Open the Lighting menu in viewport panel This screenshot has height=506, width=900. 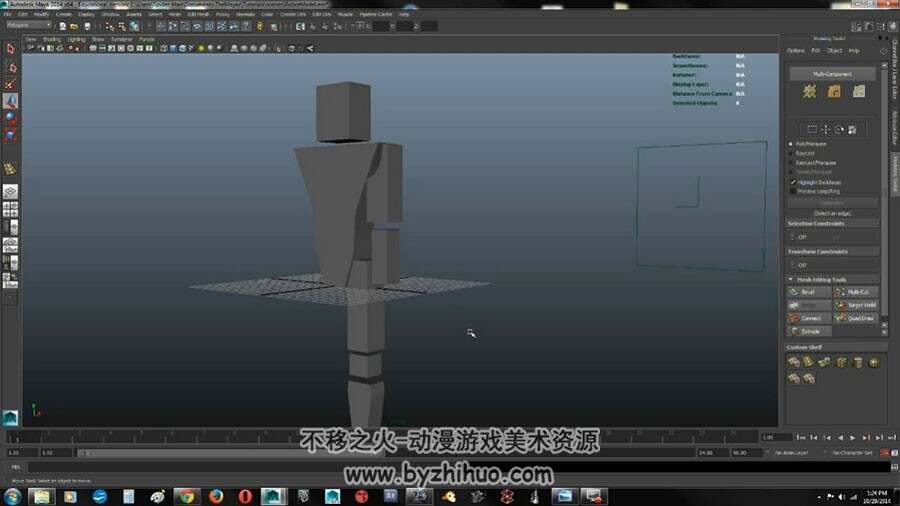76,39
